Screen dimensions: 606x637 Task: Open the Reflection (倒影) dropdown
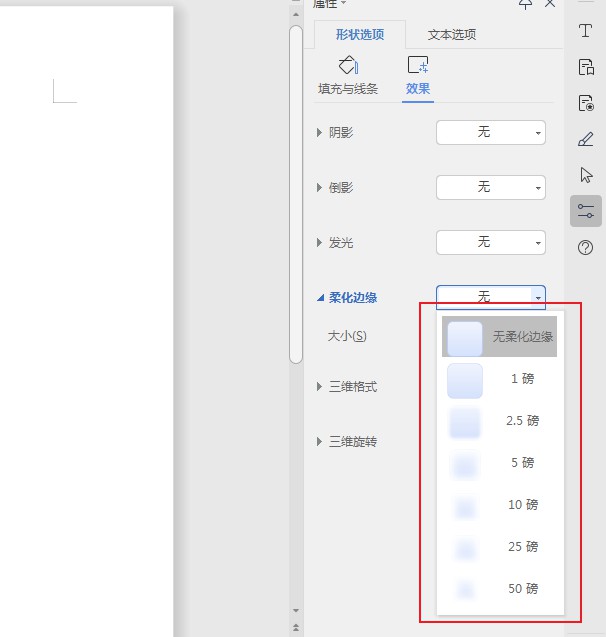point(491,188)
